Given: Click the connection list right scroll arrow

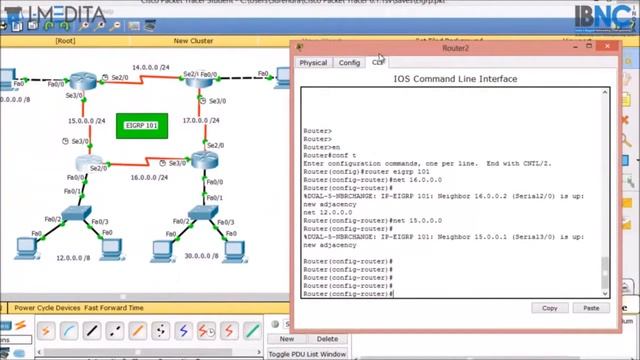Looking at the screenshot, I should click(x=259, y=351).
